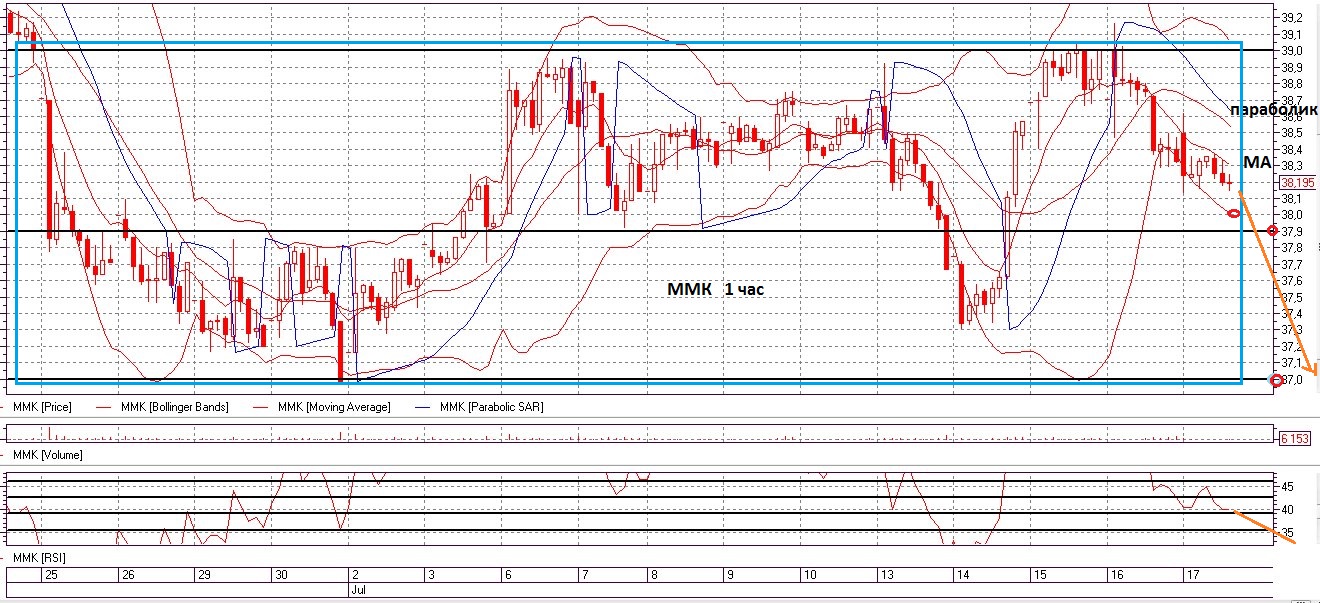Select date 7 on the time axis
Viewport: 1320px width, 603px height.
pyautogui.click(x=585, y=575)
